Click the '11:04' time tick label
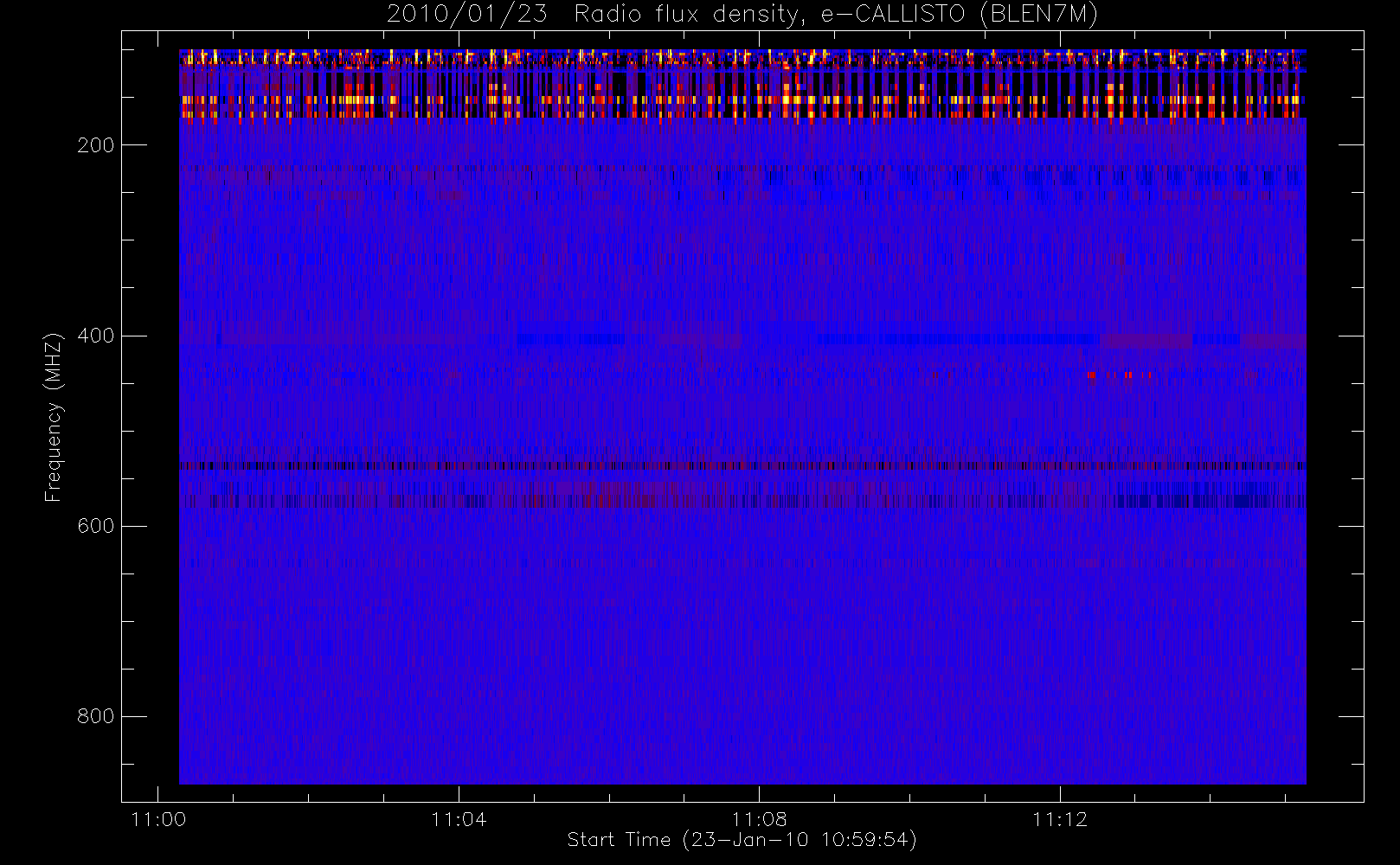1400x865 pixels. click(459, 819)
